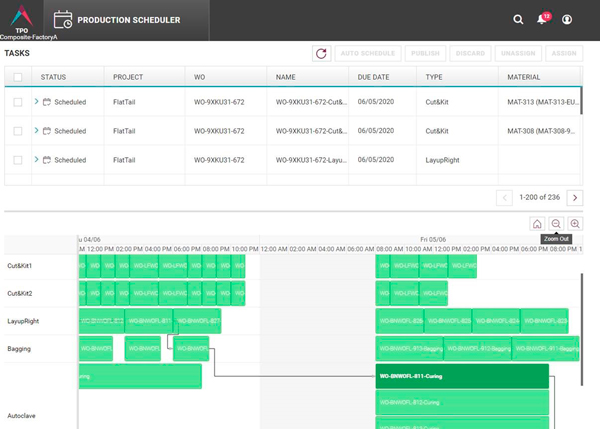Click the Cut&Kit2 resource row label
Screen dimensions: 600x429
(20, 294)
